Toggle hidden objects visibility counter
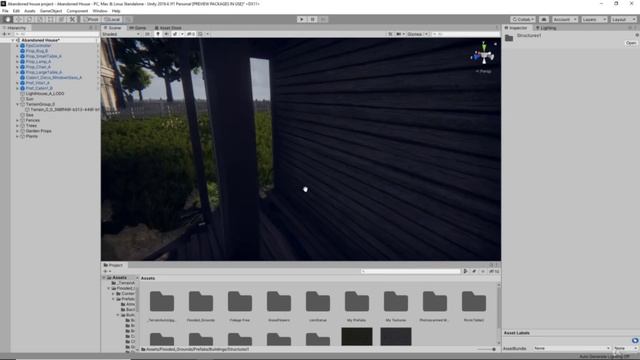Screen dimensions: 640x360 pos(191,34)
